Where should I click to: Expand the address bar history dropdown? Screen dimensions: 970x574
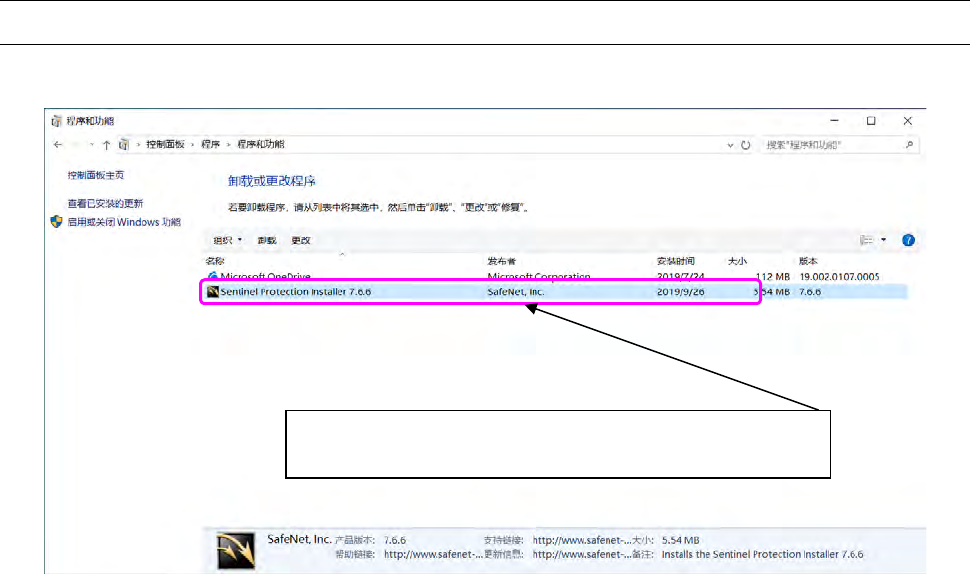pyautogui.click(x=731, y=145)
